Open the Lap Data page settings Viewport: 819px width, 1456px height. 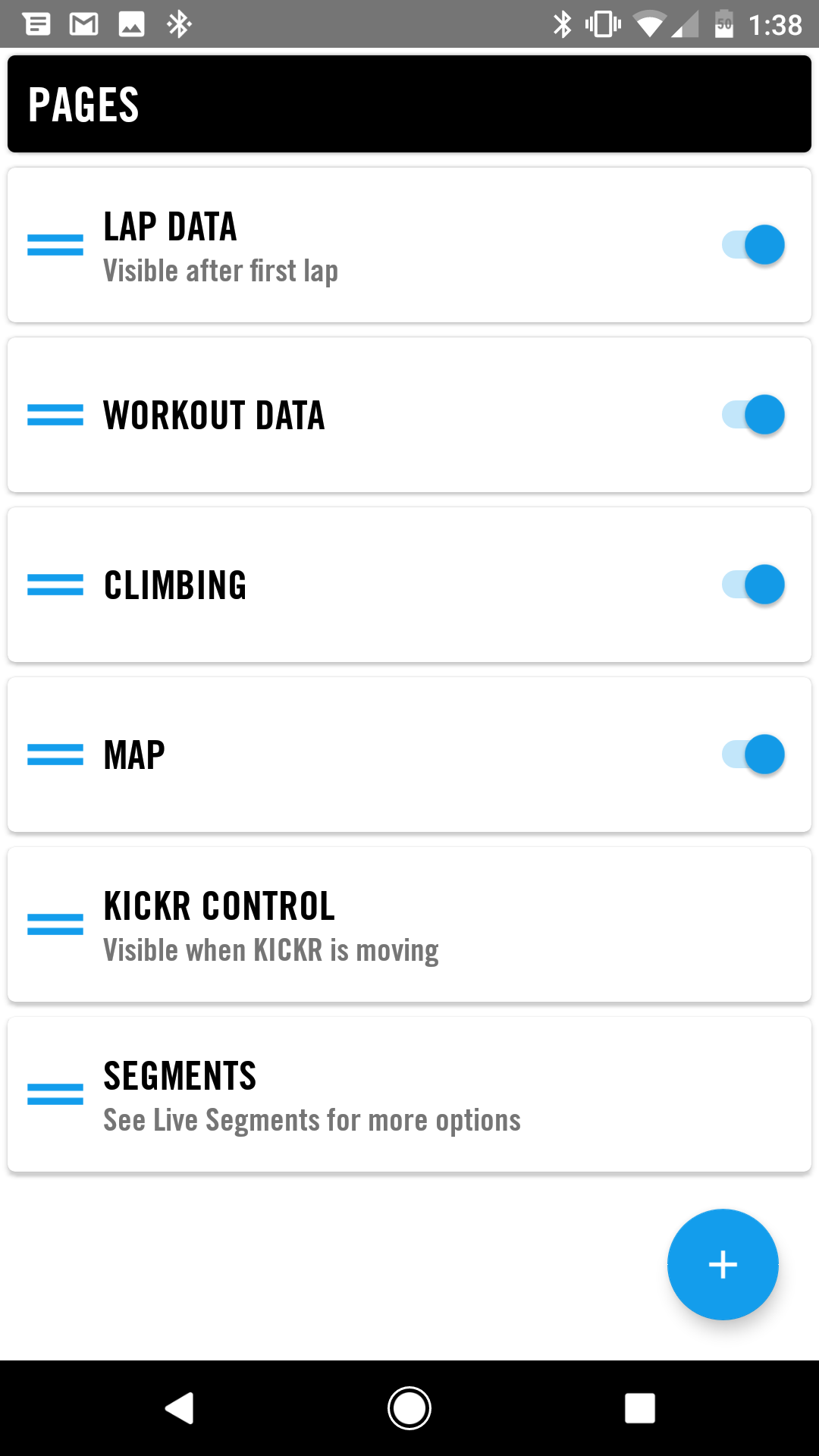(409, 245)
